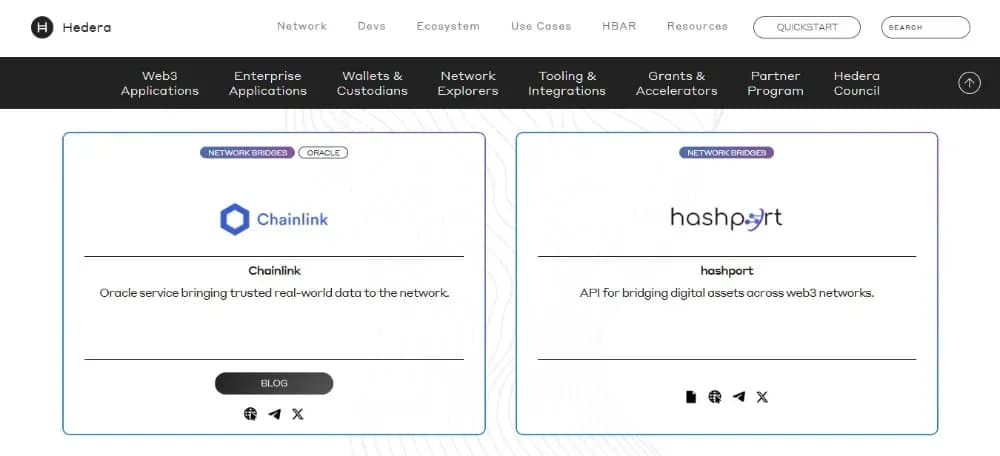Open Chainlink's X social icon
Screen dimensions: 1000x456
[298, 414]
